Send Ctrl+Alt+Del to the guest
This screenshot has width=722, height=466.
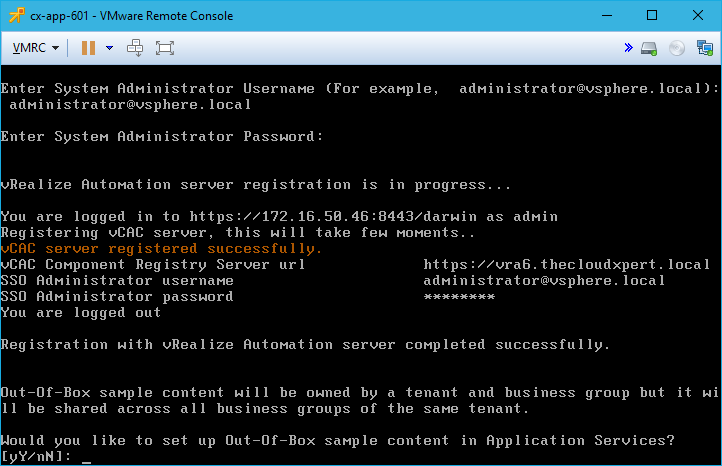tap(136, 48)
